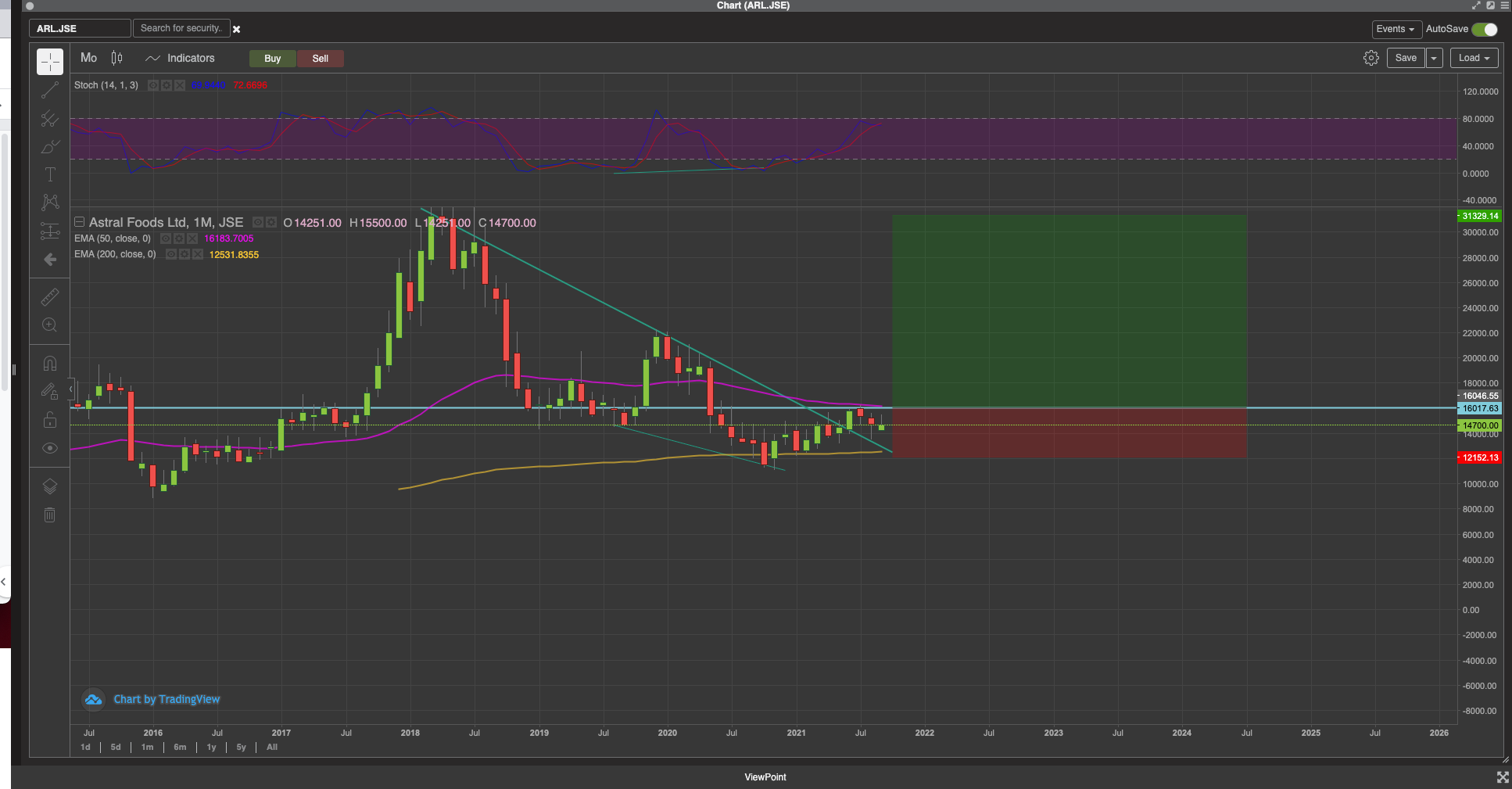The width and height of the screenshot is (1512, 789).
Task: Select the pitchfork drawing tool
Action: pos(50,119)
